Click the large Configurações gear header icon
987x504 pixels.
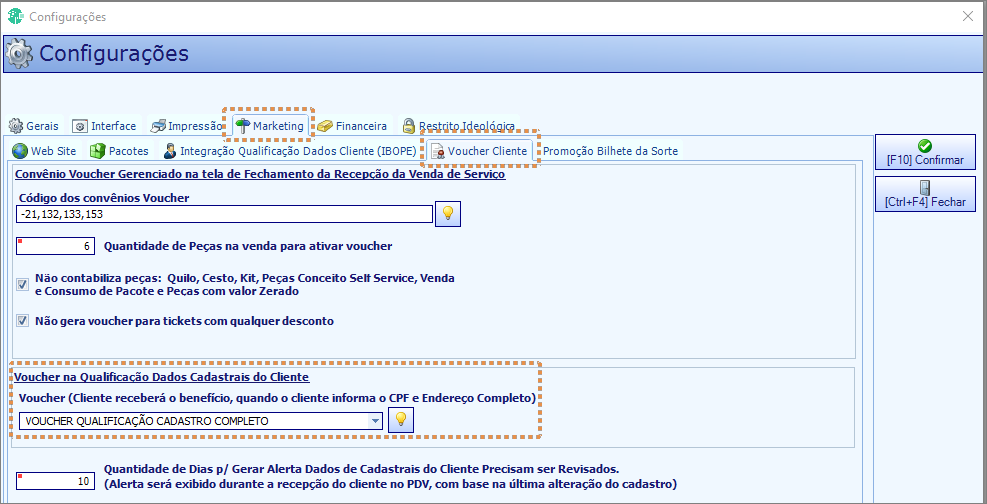(20, 54)
